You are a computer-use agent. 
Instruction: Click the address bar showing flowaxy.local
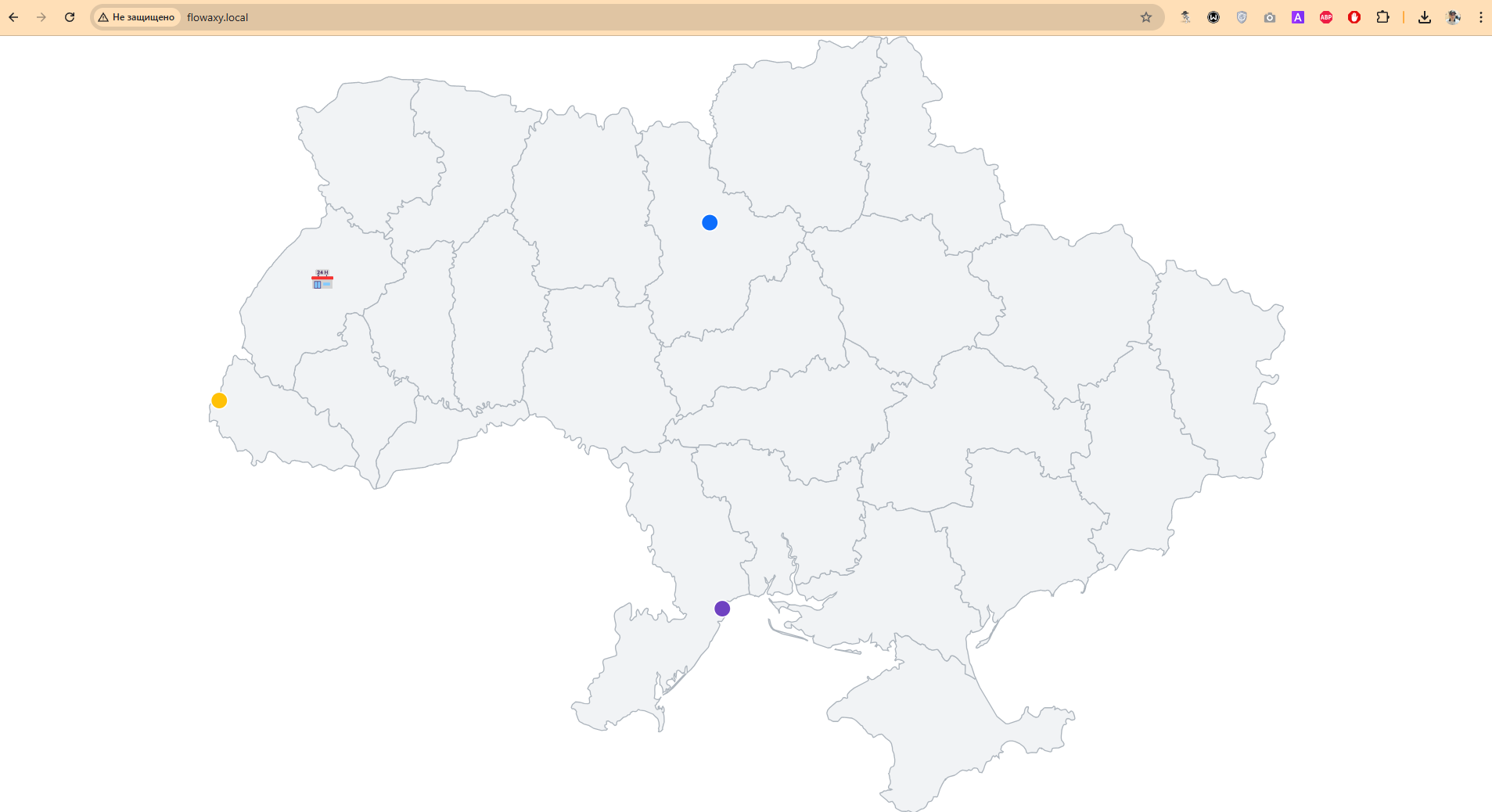click(x=626, y=17)
